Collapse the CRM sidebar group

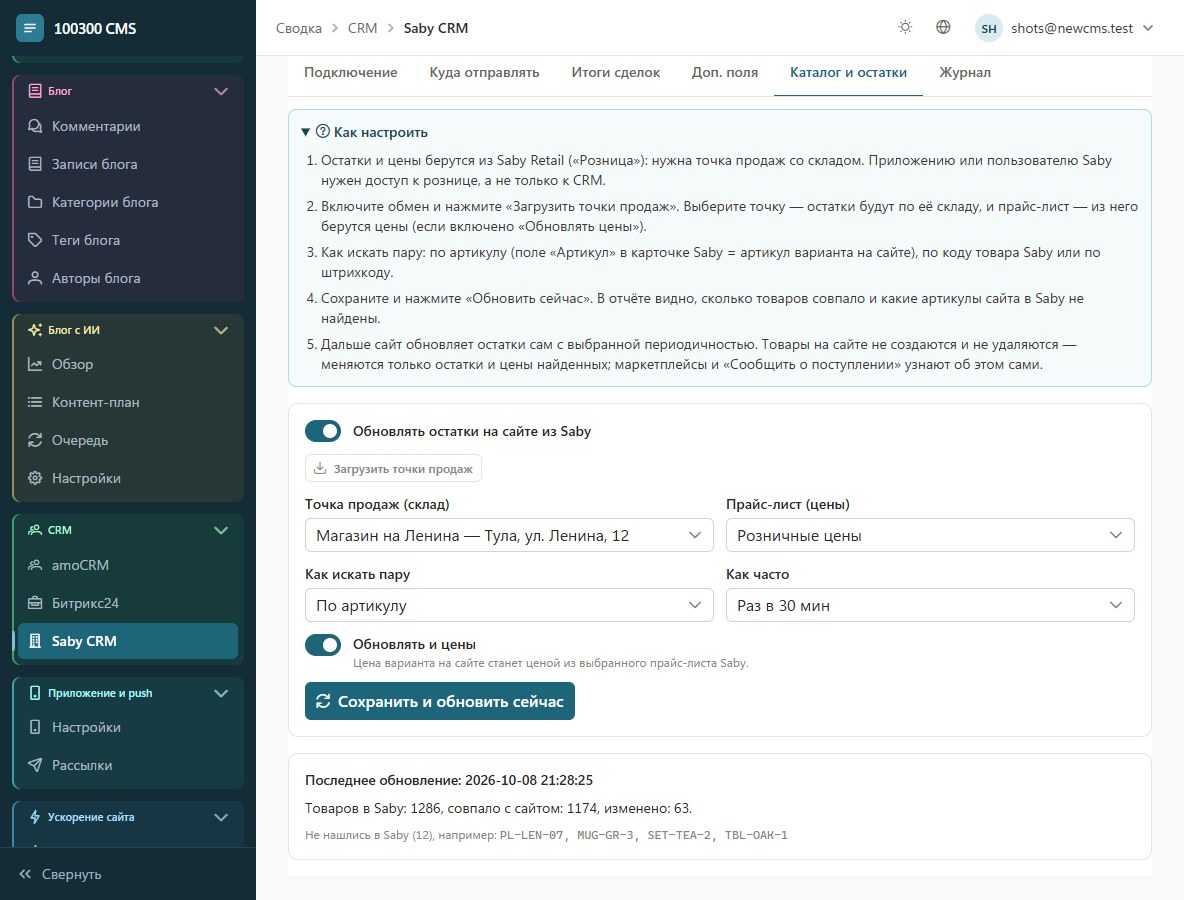[220, 530]
